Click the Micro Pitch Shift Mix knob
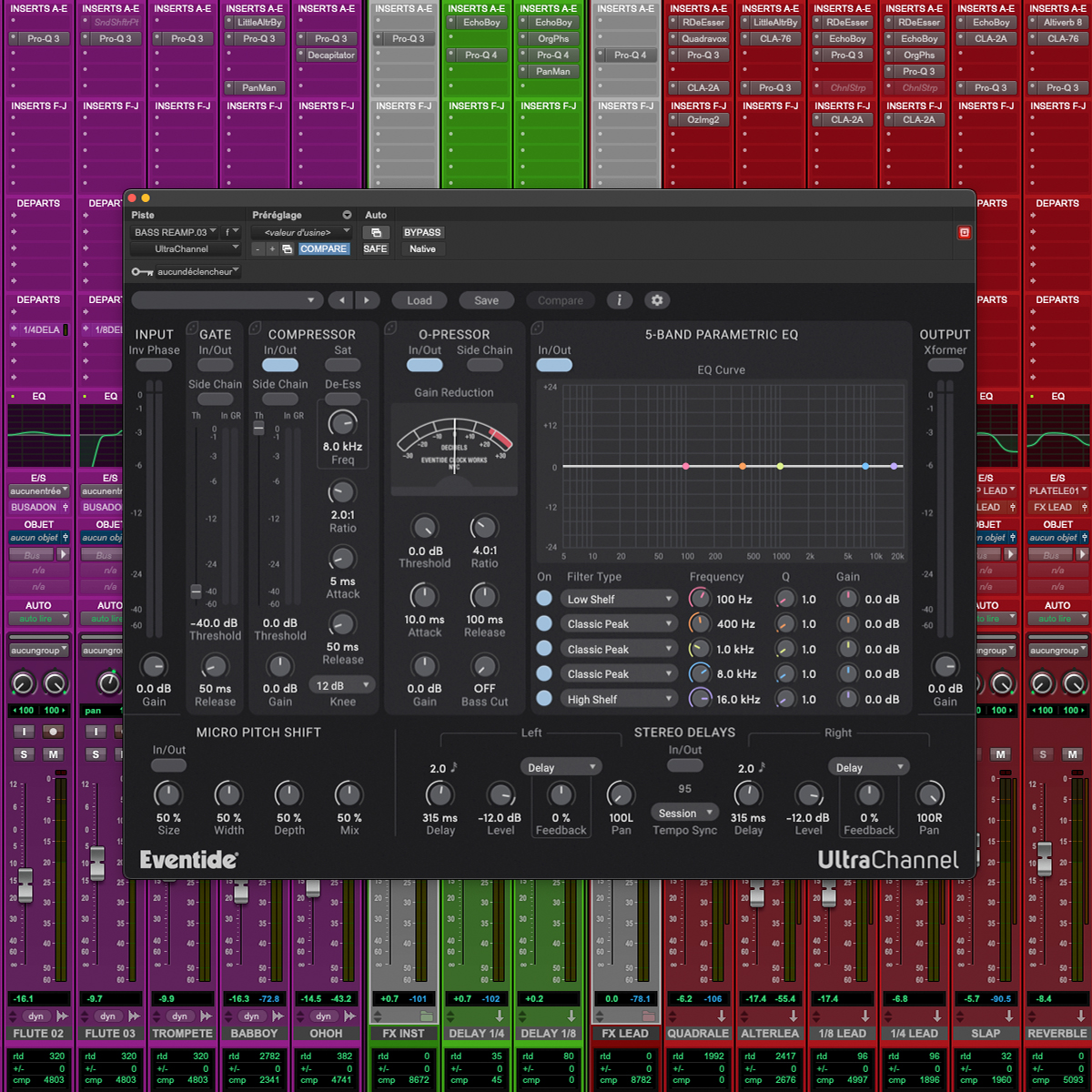The height and width of the screenshot is (1092, 1092). pos(349,794)
